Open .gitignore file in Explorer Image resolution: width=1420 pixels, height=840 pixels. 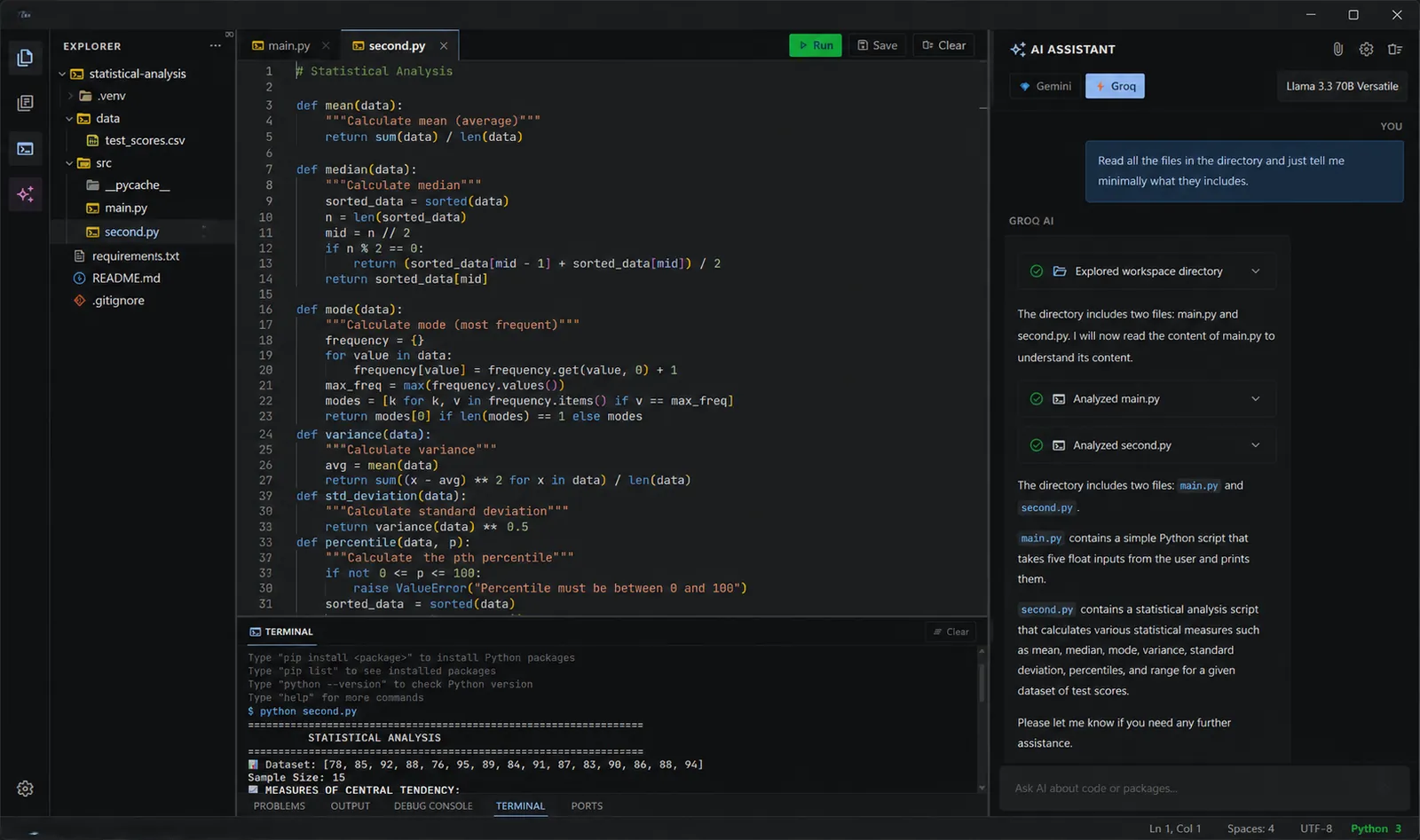tap(118, 301)
